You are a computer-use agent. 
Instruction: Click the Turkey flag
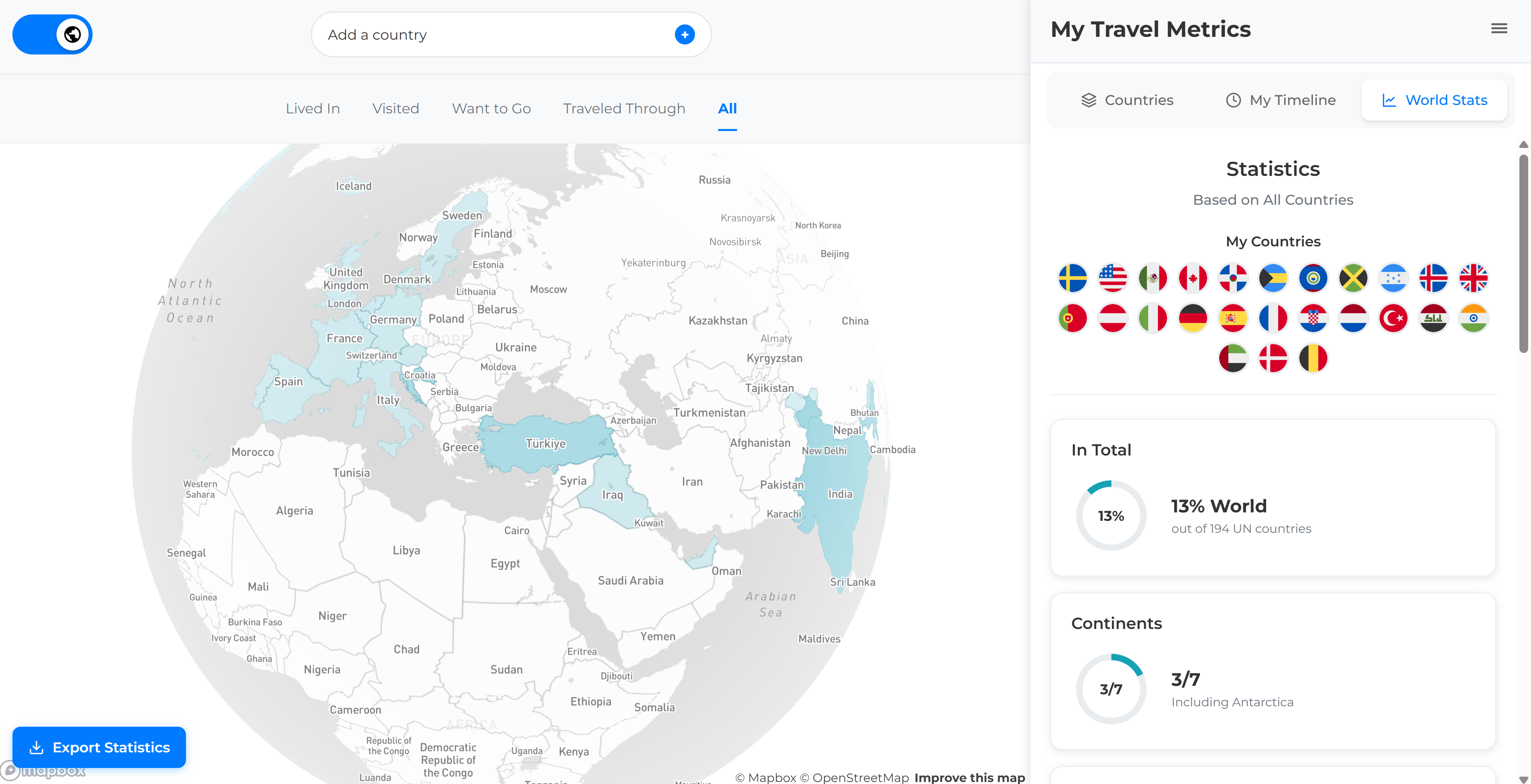[x=1394, y=318]
